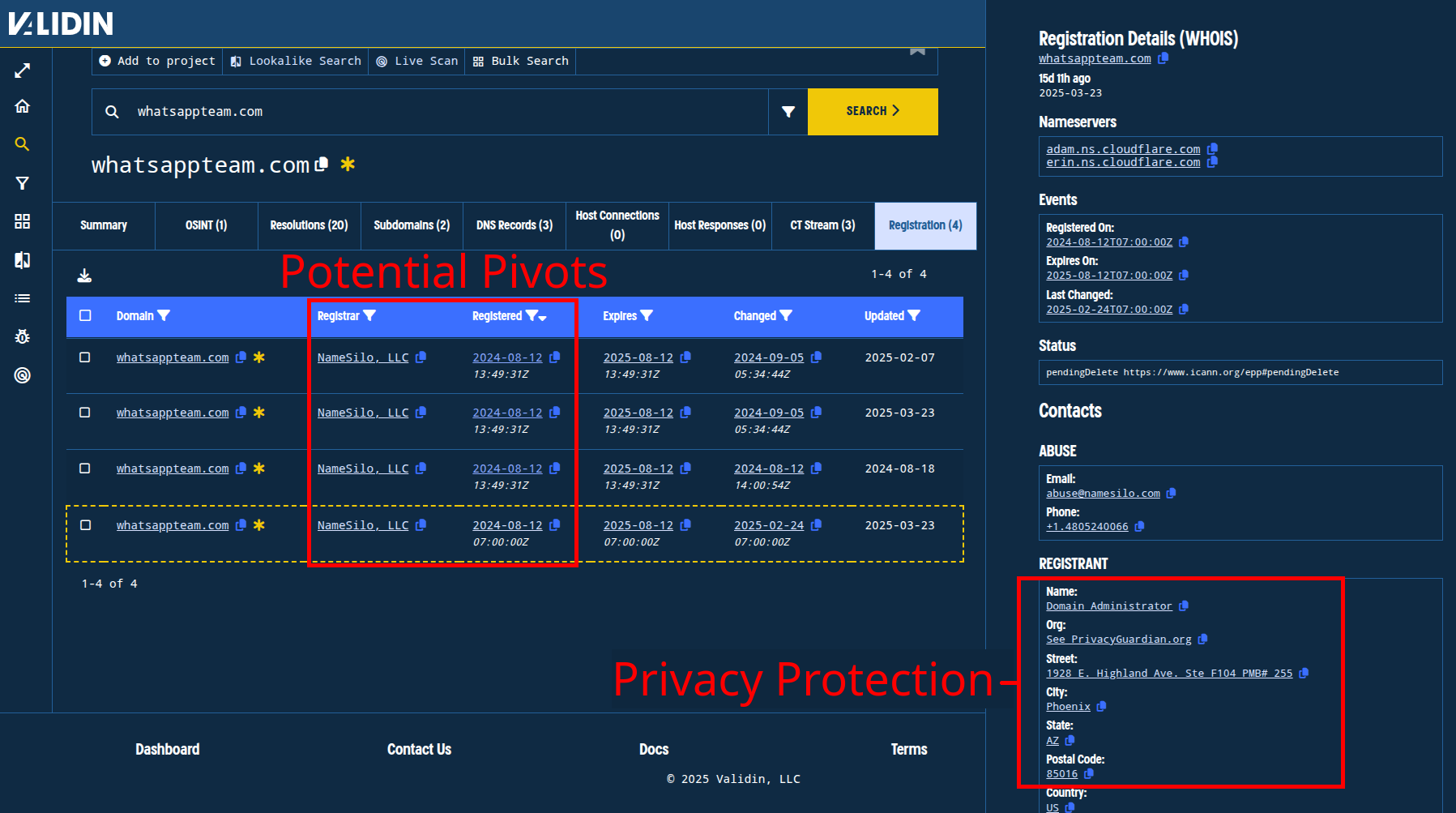Open the Docs footer link

(654, 750)
